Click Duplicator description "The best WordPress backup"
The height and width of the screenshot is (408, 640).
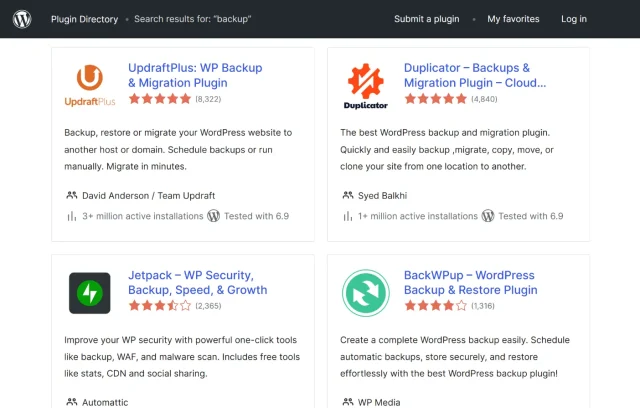pos(447,149)
